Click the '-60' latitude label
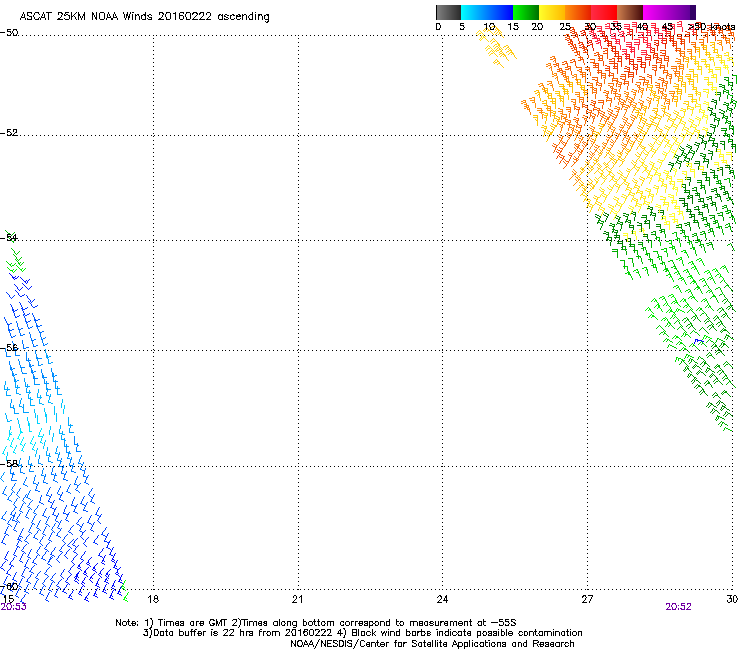The width and height of the screenshot is (740, 650). [x=9, y=587]
